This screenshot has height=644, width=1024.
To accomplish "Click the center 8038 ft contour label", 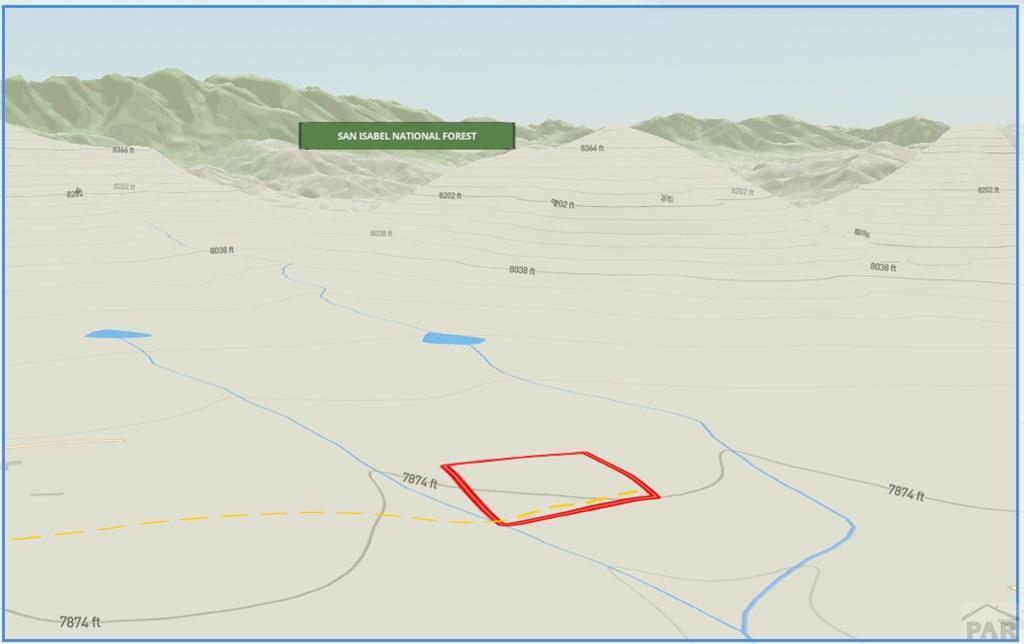I will [x=522, y=270].
